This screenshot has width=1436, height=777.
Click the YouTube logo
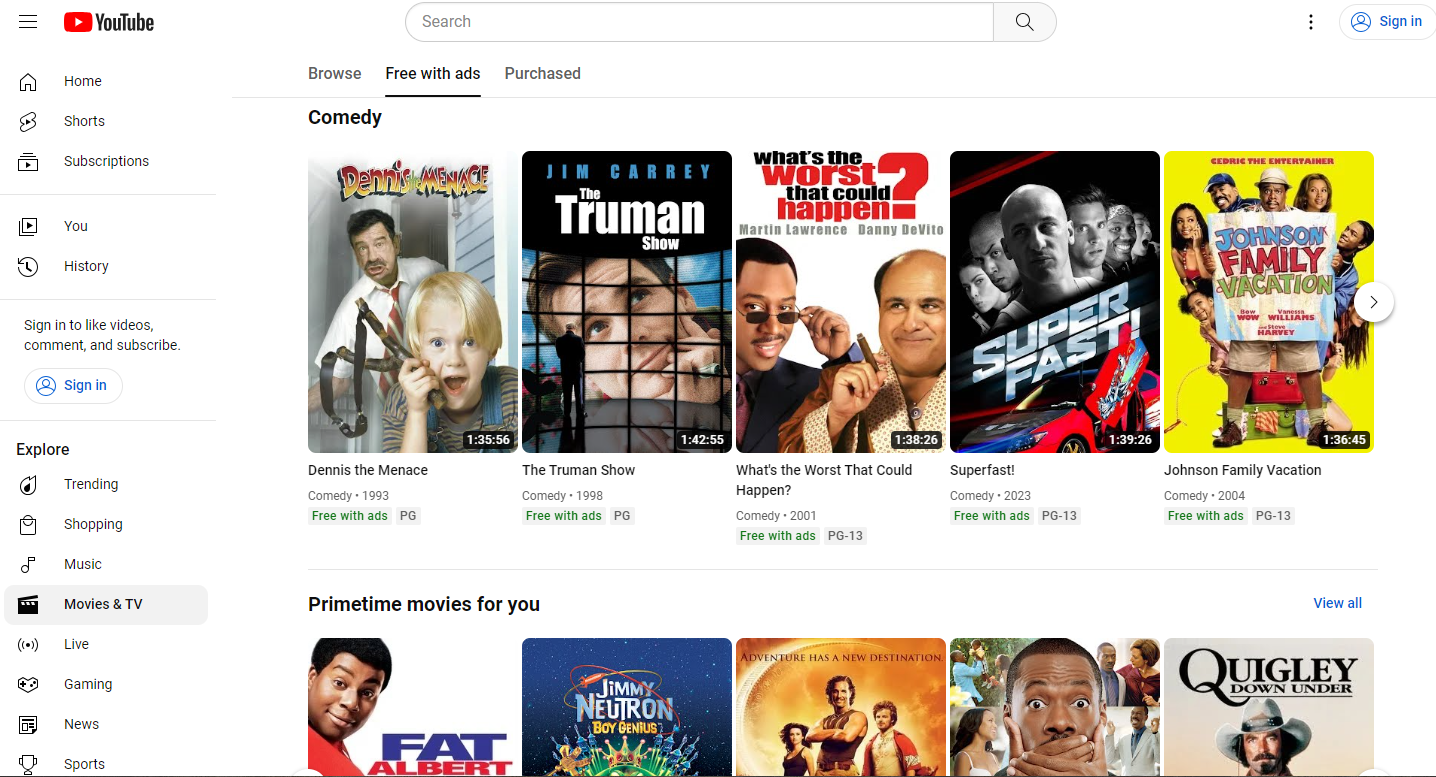[x=109, y=22]
